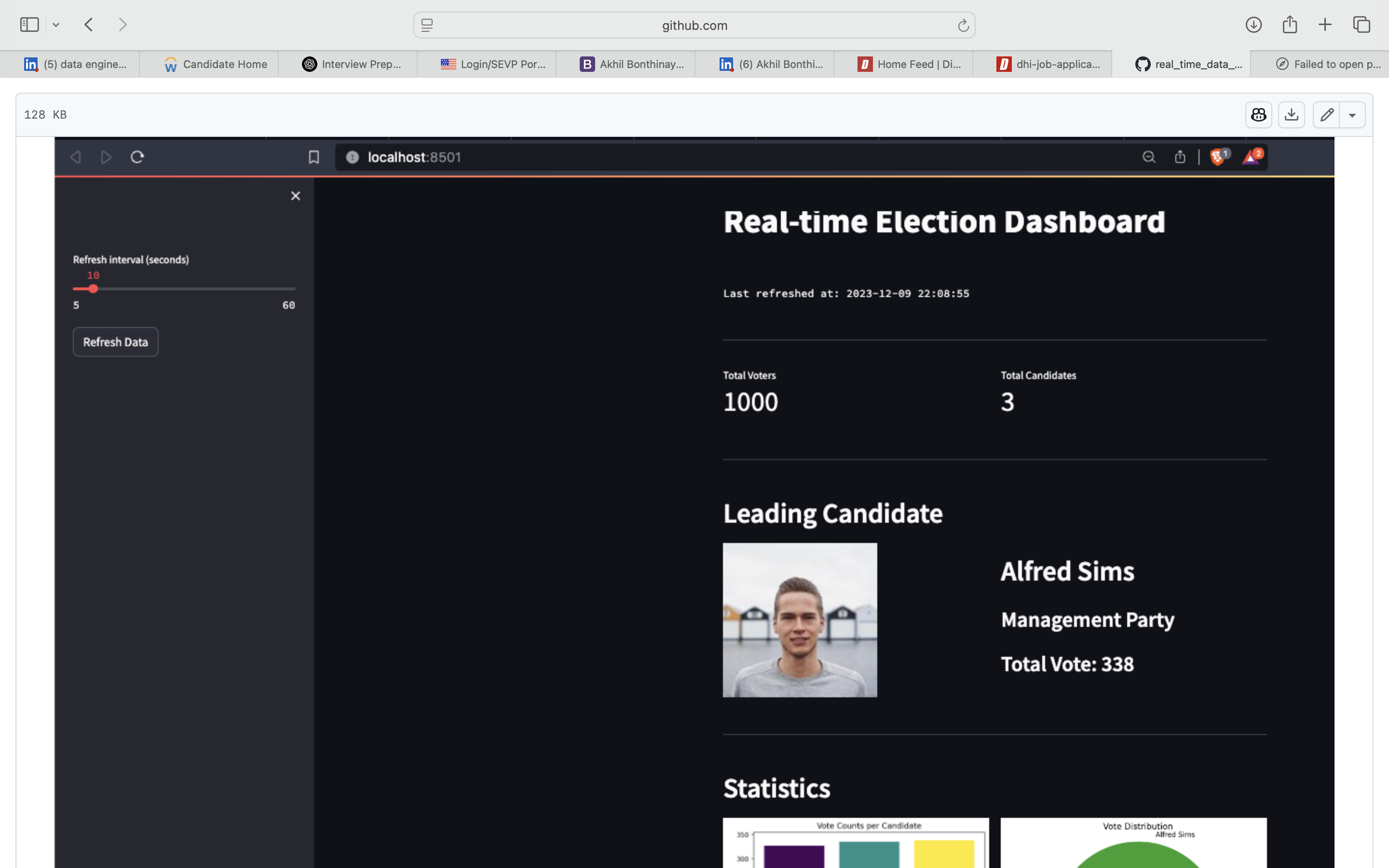Close the dashboard sidebar with X
This screenshot has height=868, width=1389.
pos(296,196)
